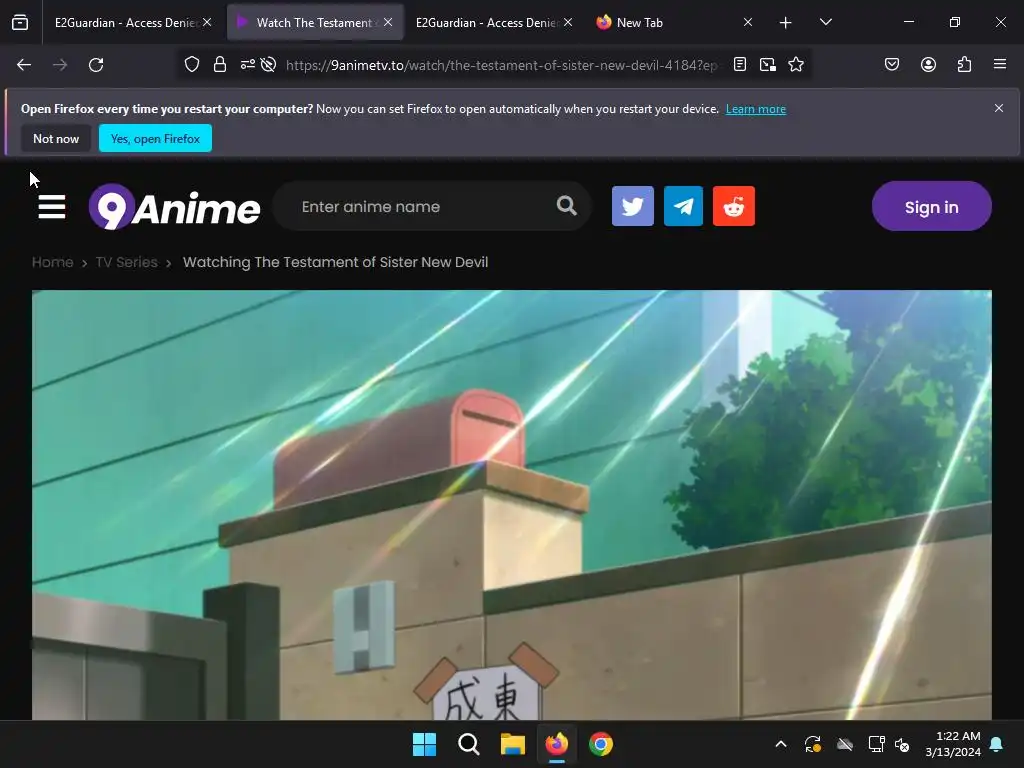Close the first E2Guardian tab
Screen dimensions: 1024x768
[207, 22]
